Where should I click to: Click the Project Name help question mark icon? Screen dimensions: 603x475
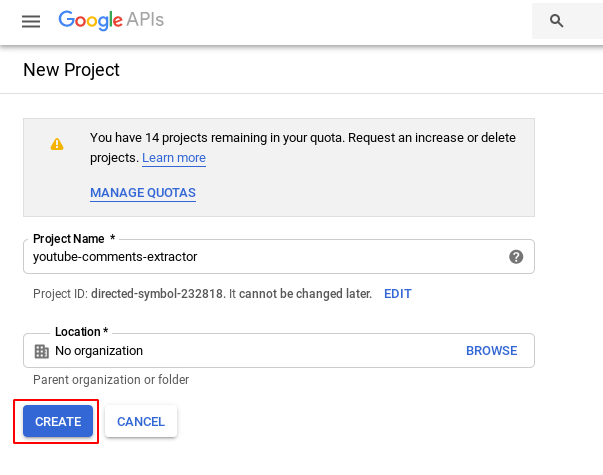516,256
